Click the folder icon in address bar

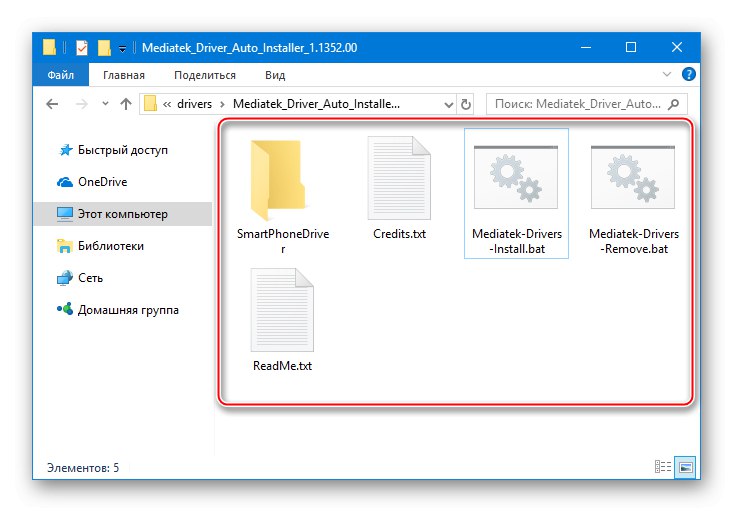[x=150, y=103]
